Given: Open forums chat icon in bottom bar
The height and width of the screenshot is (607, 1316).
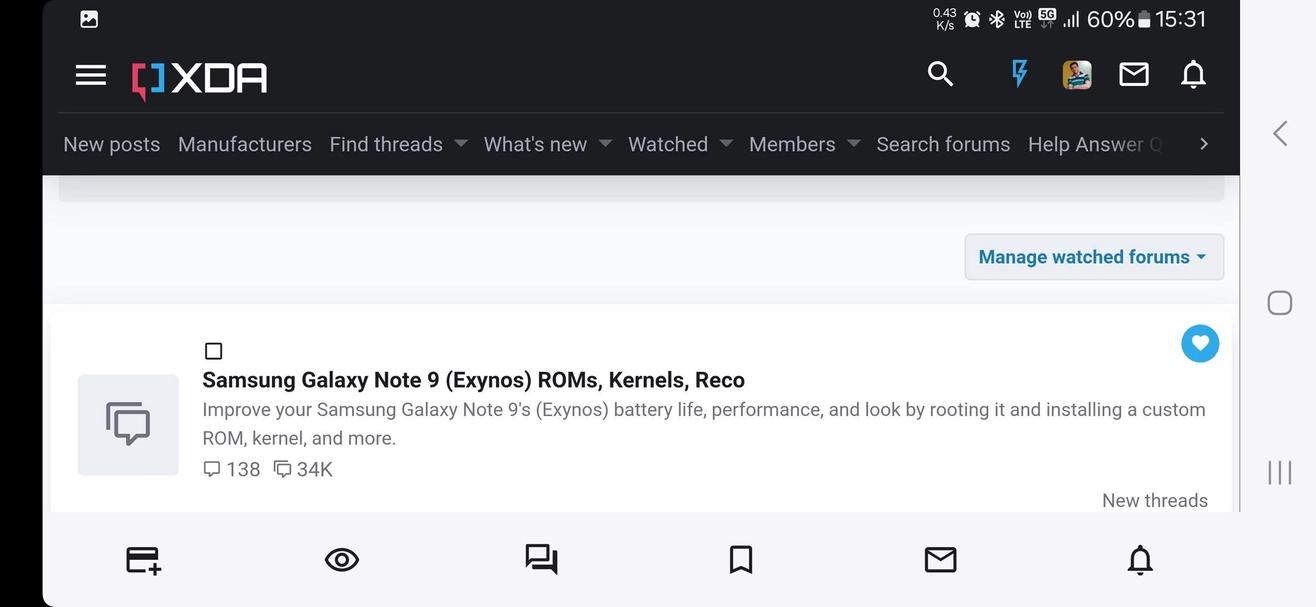Looking at the screenshot, I should click(x=541, y=559).
